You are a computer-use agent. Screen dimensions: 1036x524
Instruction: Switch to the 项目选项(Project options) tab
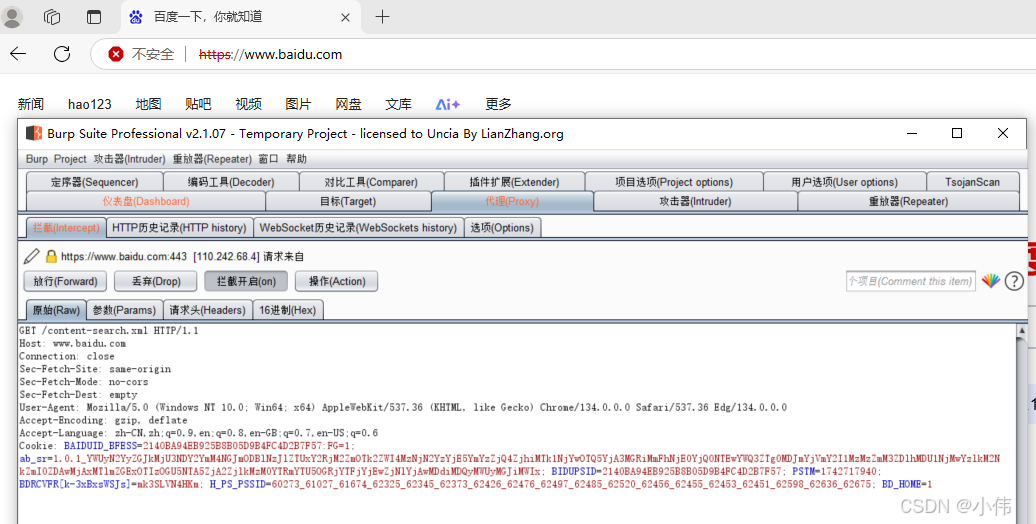pyautogui.click(x=674, y=182)
